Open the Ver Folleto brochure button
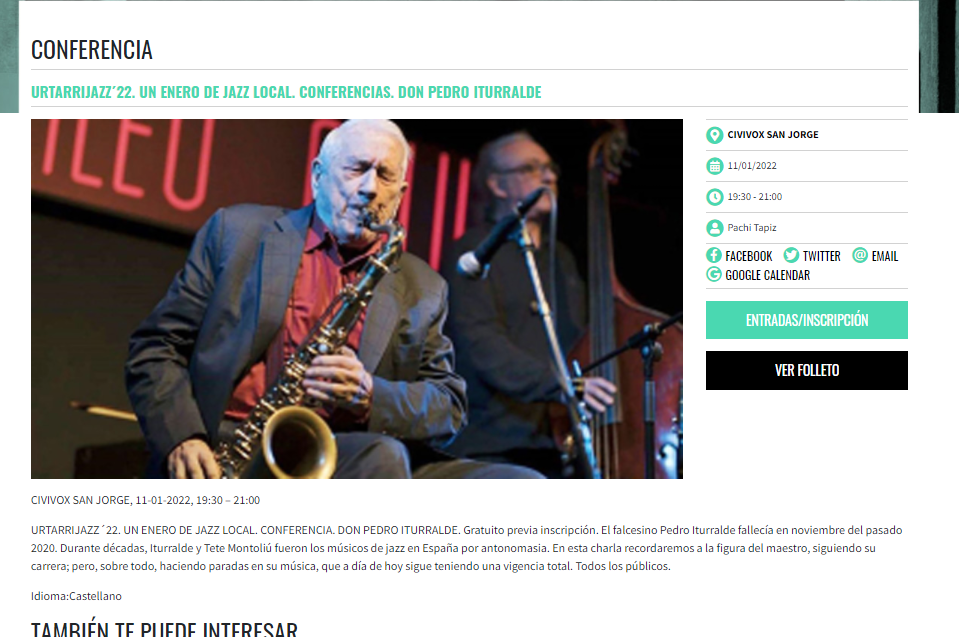The width and height of the screenshot is (959, 637). tap(806, 370)
